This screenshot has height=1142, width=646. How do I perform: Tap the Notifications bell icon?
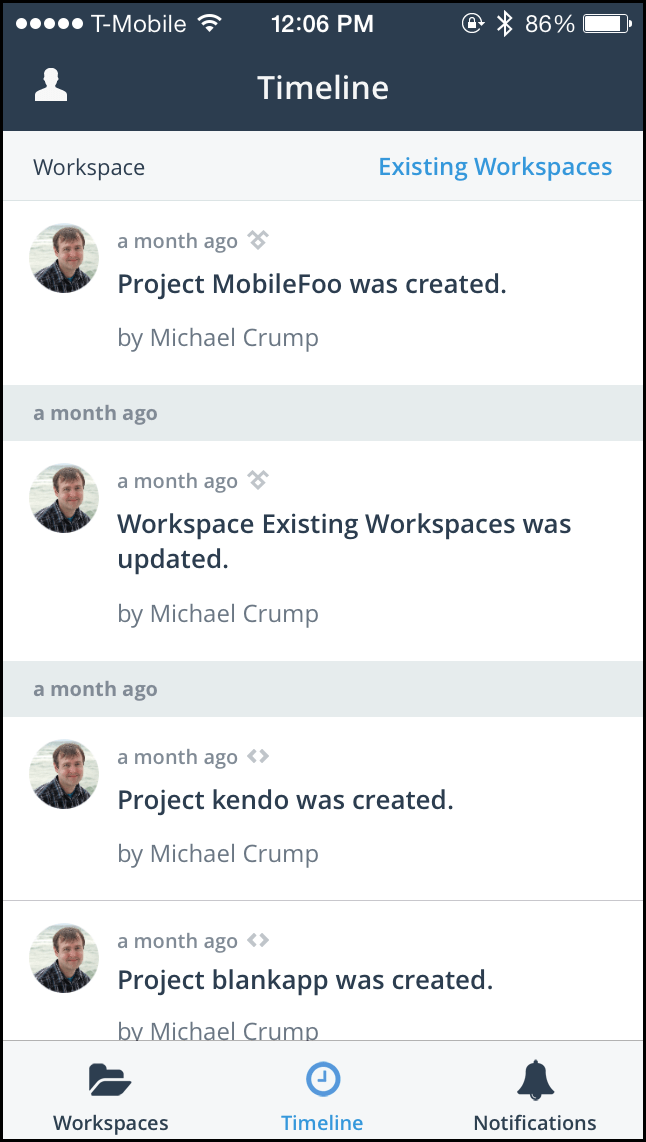pyautogui.click(x=535, y=1079)
